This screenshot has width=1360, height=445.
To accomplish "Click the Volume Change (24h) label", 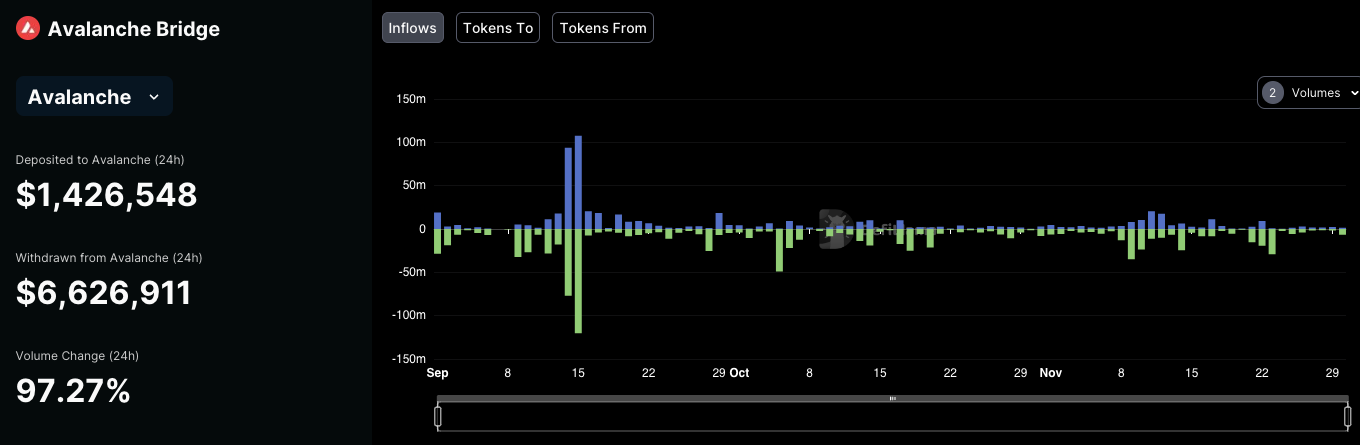I will pyautogui.click(x=77, y=356).
